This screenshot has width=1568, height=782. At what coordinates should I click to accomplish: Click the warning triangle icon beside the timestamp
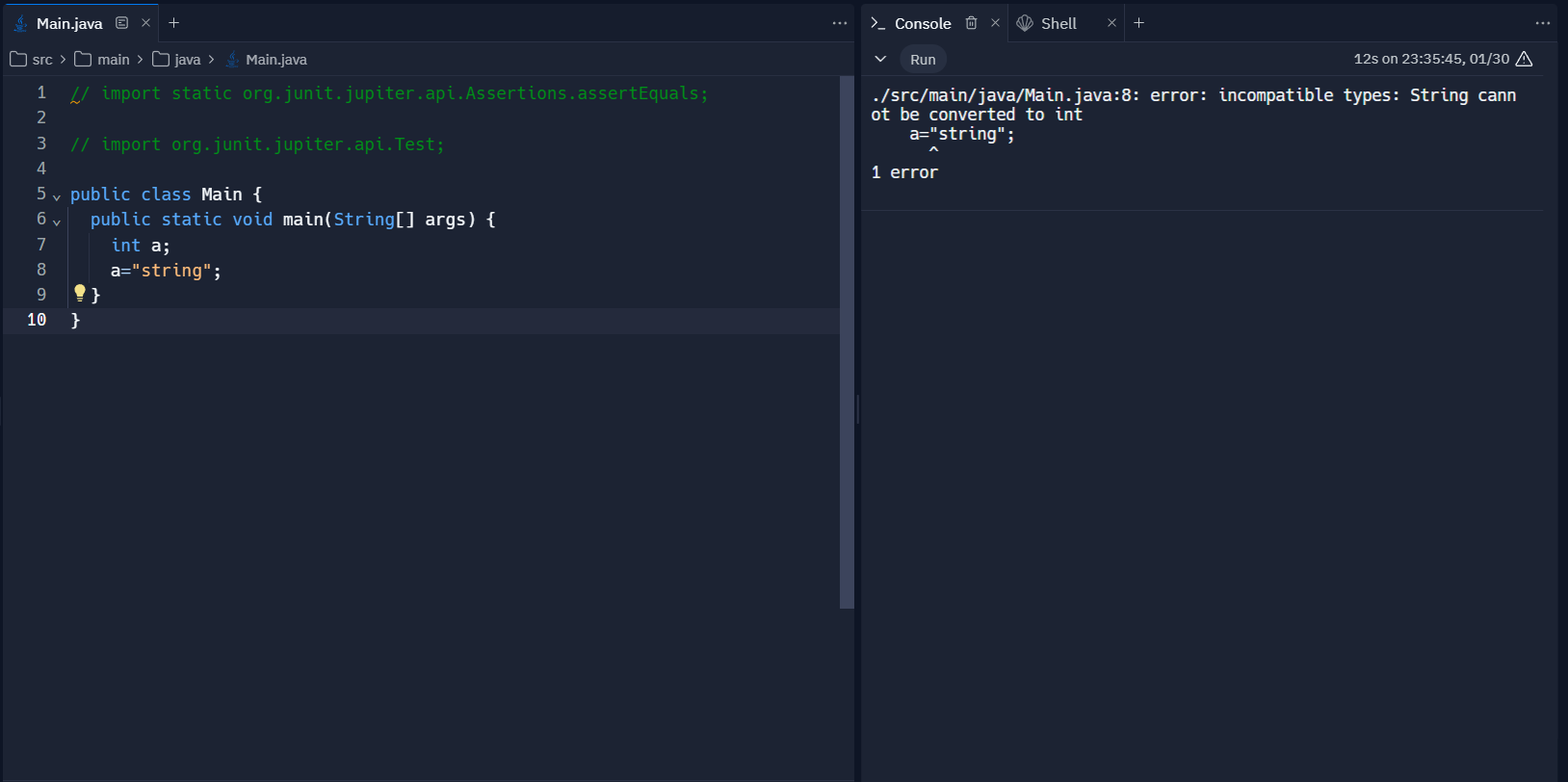tap(1524, 59)
